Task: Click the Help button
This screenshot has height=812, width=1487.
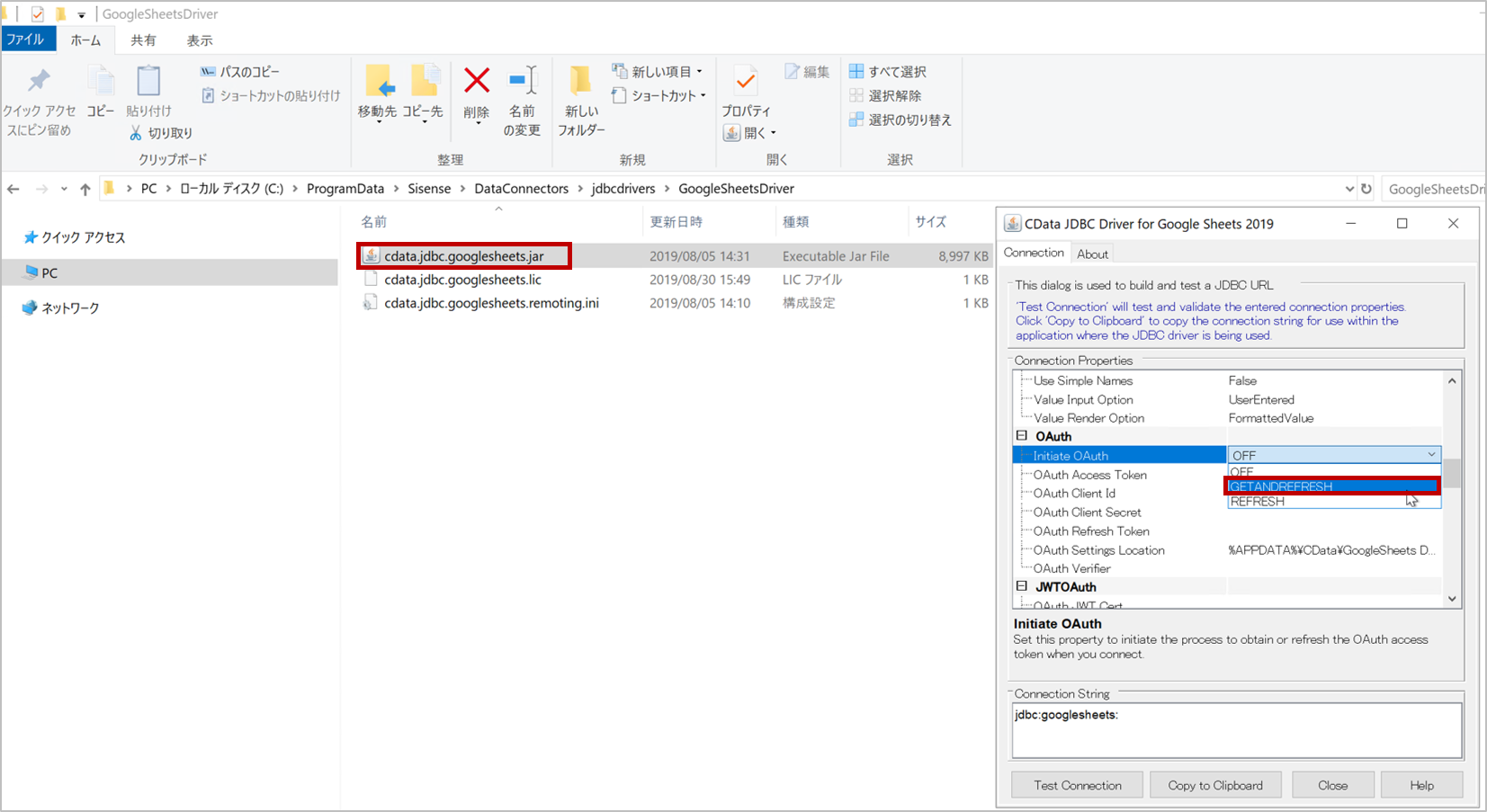Action: click(1421, 785)
